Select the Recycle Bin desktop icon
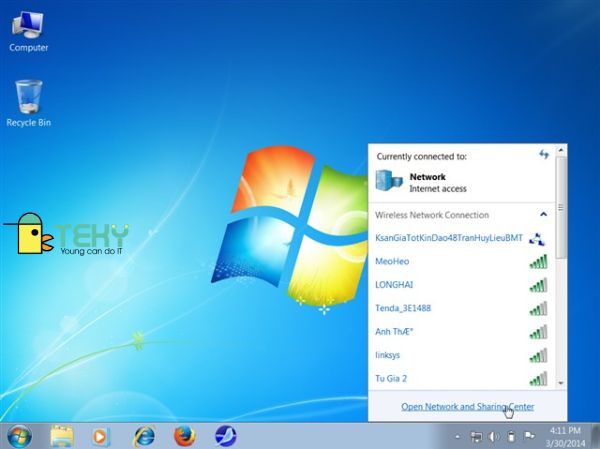 pos(28,103)
